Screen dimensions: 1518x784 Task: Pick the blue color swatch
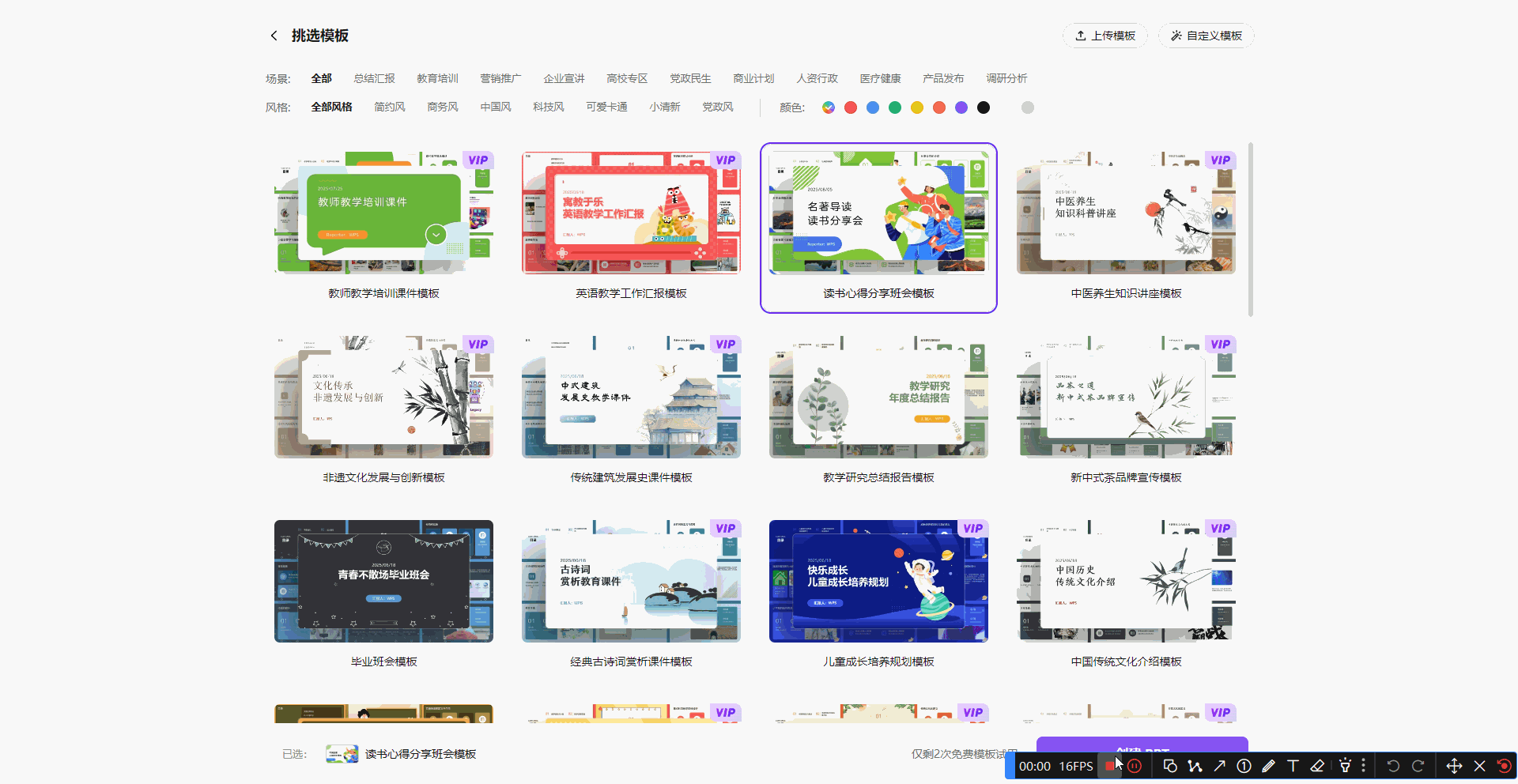pos(873,107)
